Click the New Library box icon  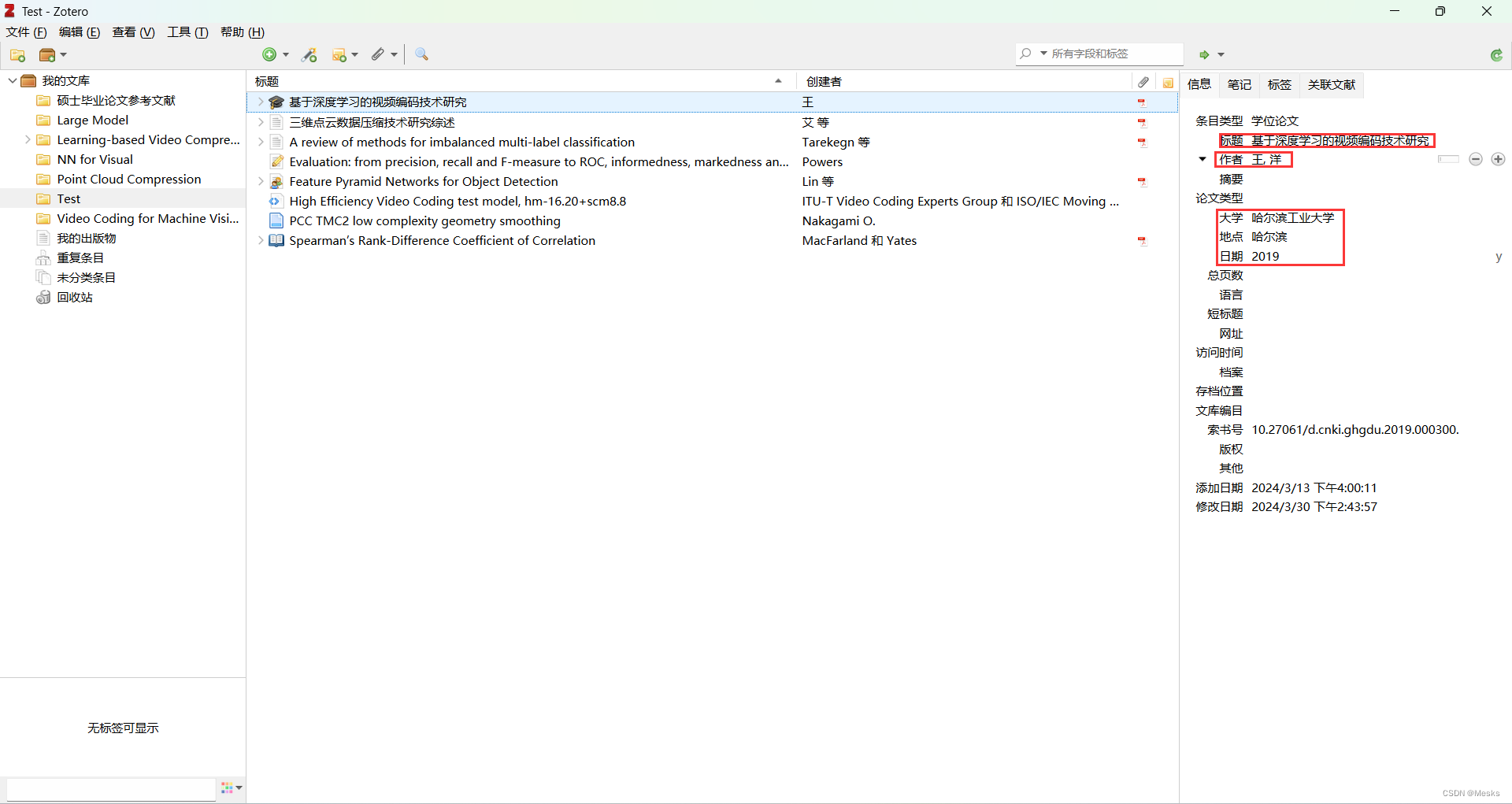47,55
